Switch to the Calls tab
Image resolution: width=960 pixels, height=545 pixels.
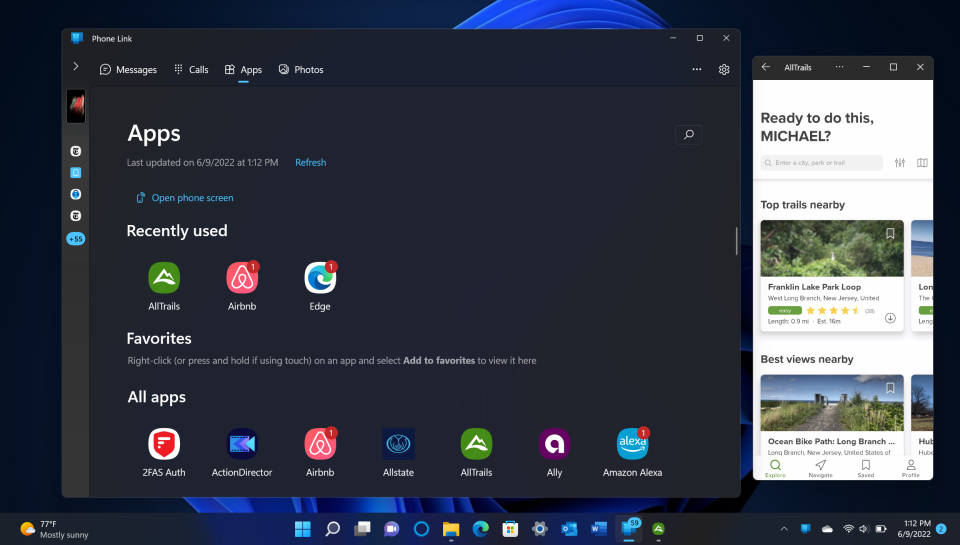pyautogui.click(x=191, y=70)
